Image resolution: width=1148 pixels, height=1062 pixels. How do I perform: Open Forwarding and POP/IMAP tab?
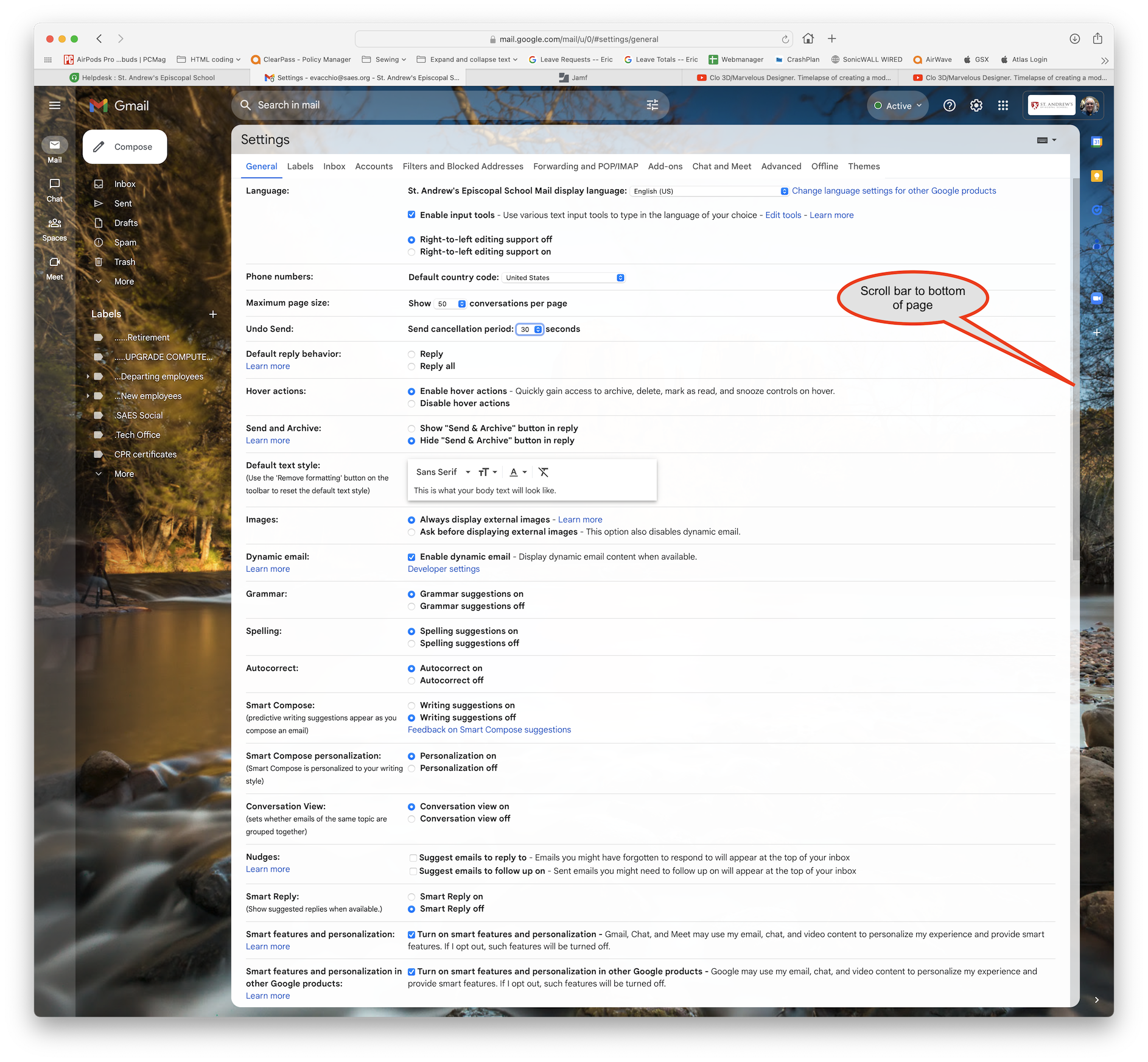pos(586,166)
